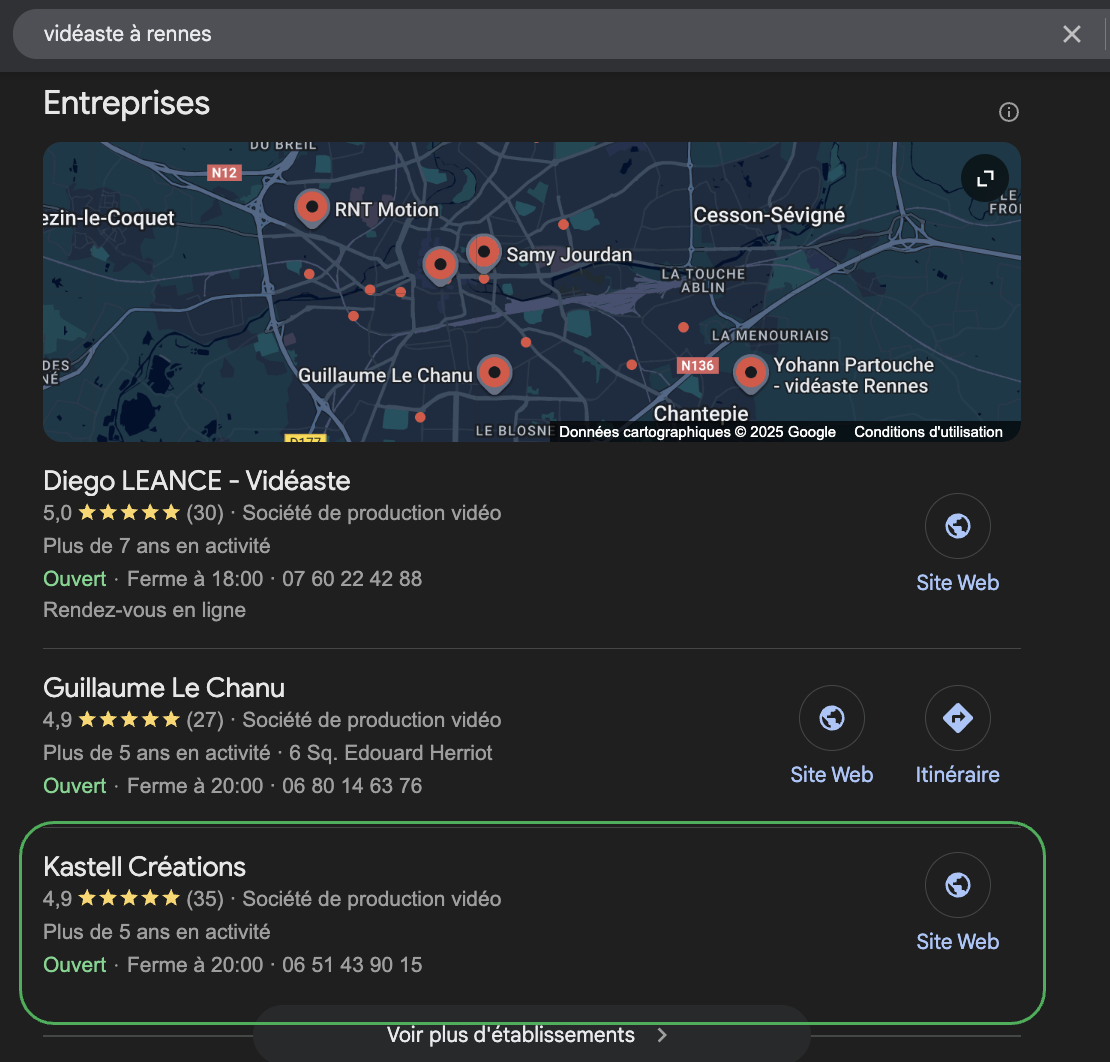Screen dimensions: 1110x1062
Task: Click the unlabeled large pin left of Samy Jourdan
Action: 440,265
